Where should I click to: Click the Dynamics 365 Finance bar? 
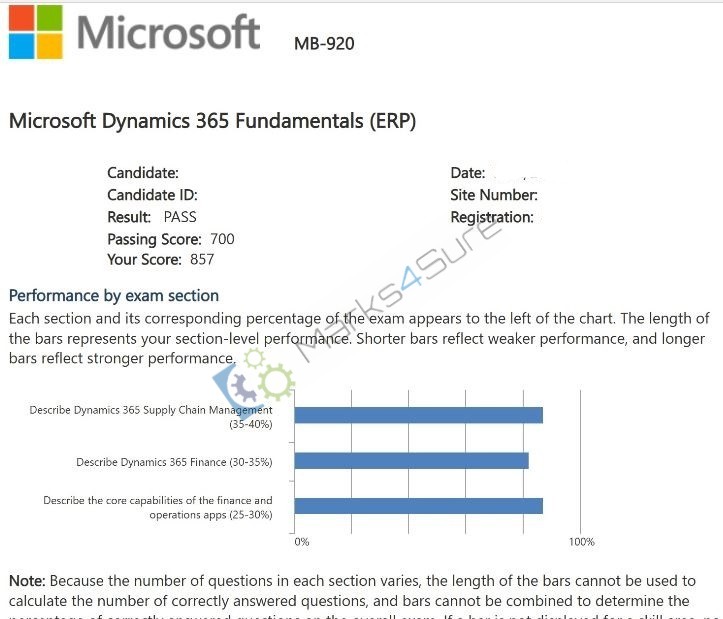(x=411, y=461)
